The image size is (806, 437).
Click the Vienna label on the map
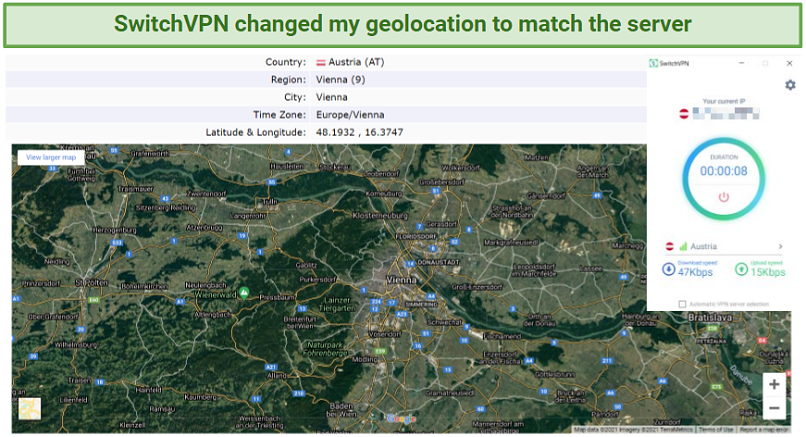pyautogui.click(x=401, y=280)
